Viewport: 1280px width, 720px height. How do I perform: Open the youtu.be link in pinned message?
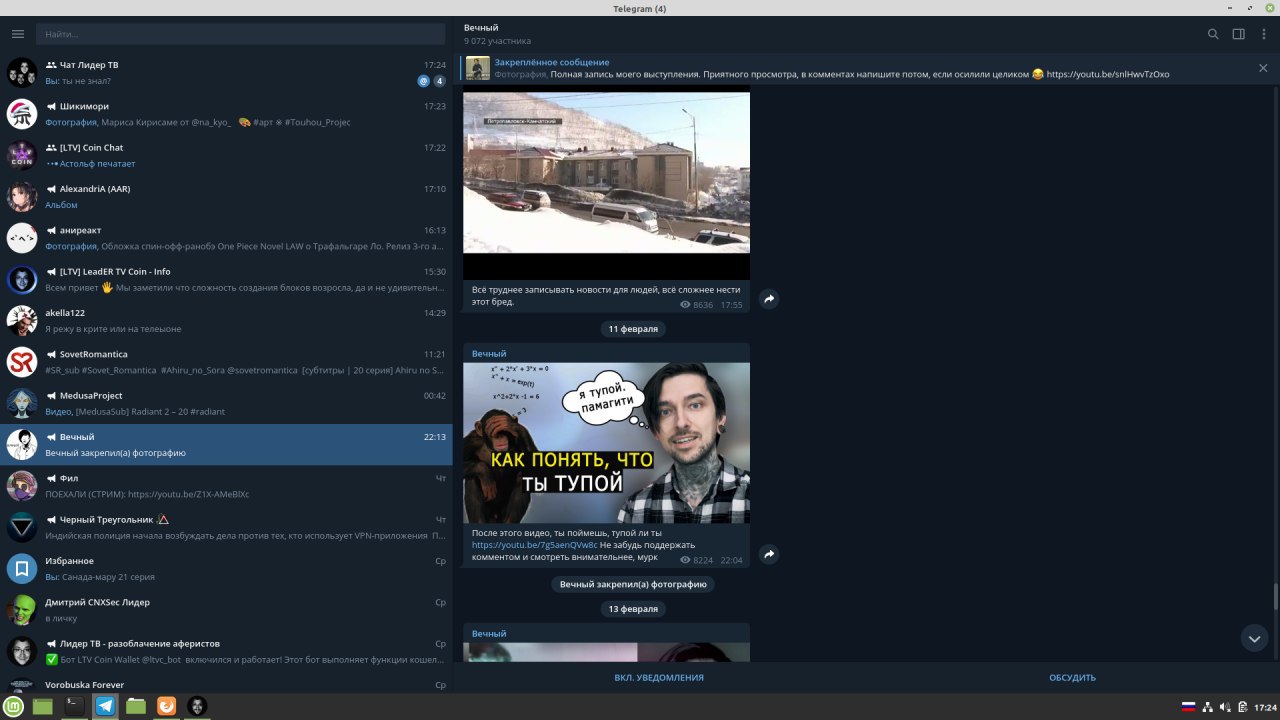coord(1108,74)
